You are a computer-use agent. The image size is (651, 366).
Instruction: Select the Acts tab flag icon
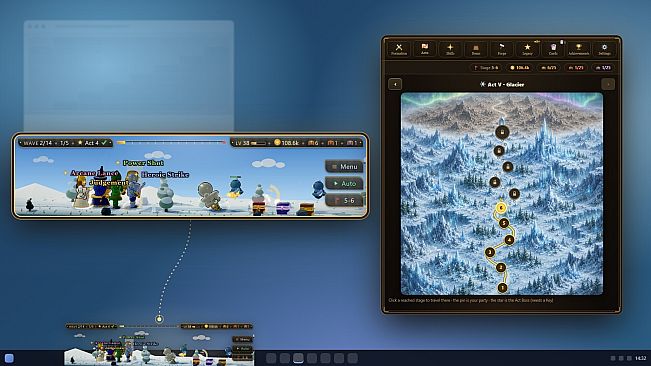(424, 49)
